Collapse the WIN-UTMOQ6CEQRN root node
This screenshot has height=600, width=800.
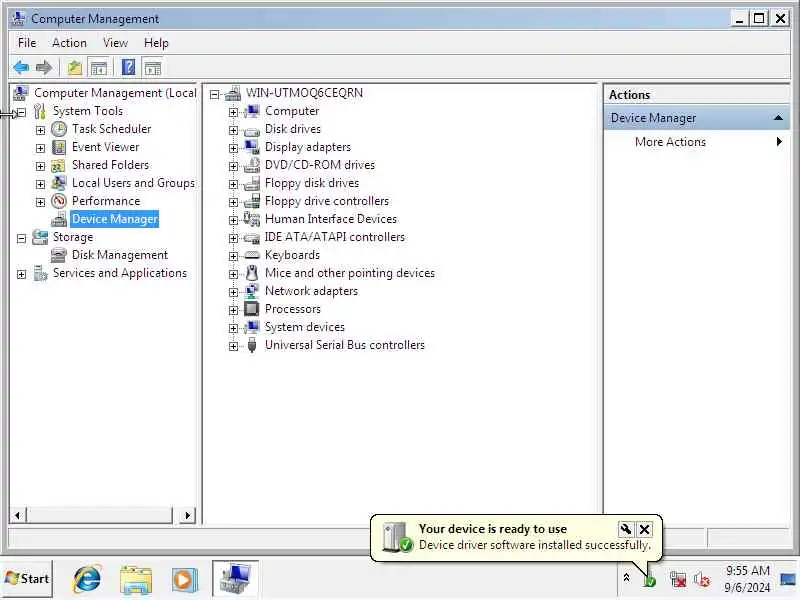tap(214, 94)
